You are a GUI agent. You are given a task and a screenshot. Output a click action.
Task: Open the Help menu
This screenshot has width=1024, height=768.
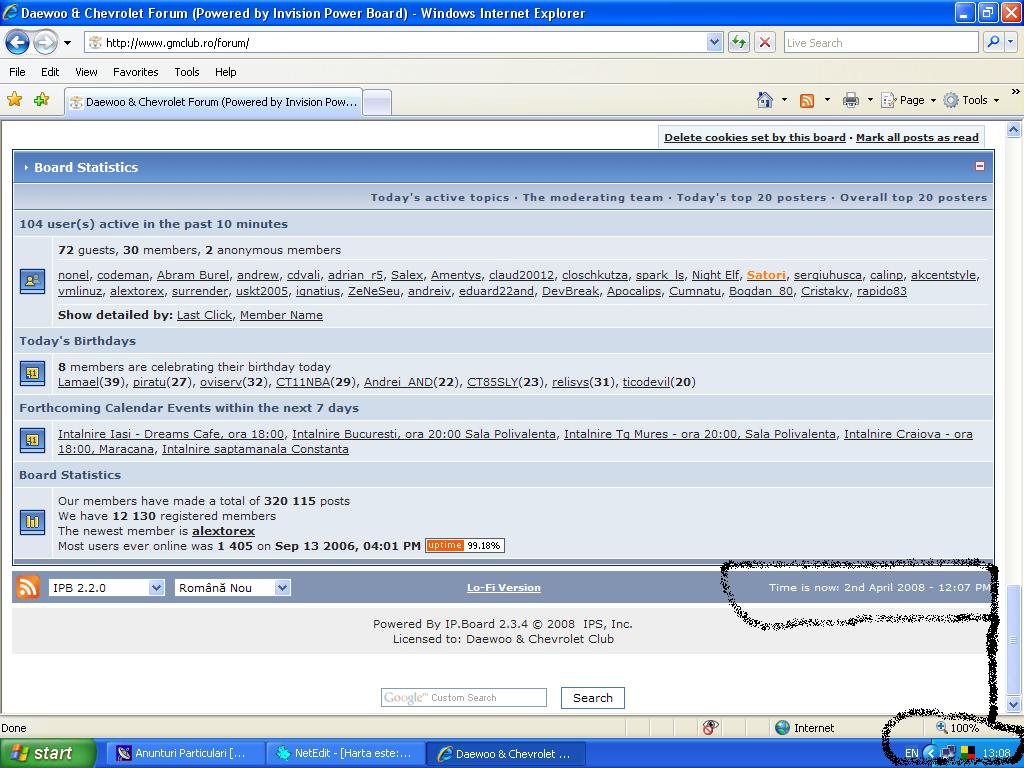pyautogui.click(x=225, y=72)
